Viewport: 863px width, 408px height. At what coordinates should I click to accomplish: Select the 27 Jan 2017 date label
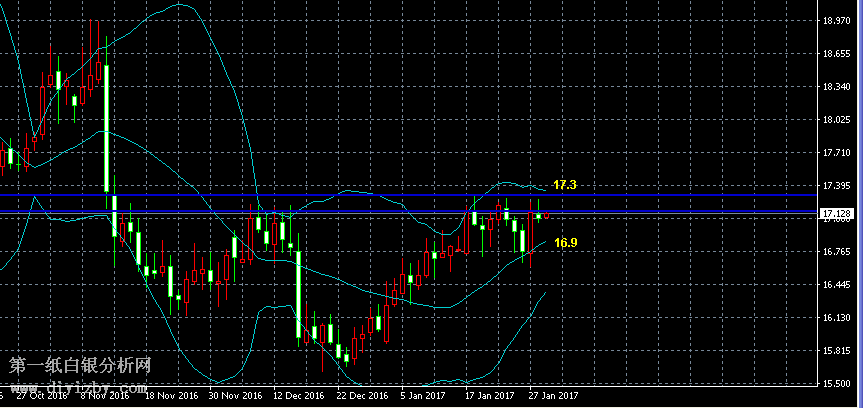coord(553,396)
